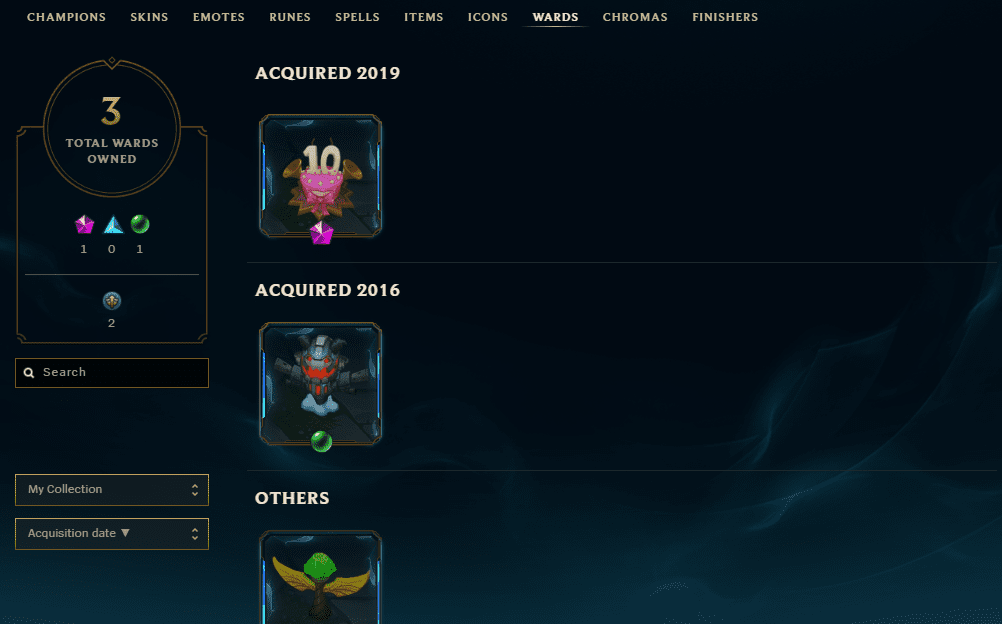The width and height of the screenshot is (1002, 624).
Task: Click the green orb gem icon in sidebar
Action: 140,224
